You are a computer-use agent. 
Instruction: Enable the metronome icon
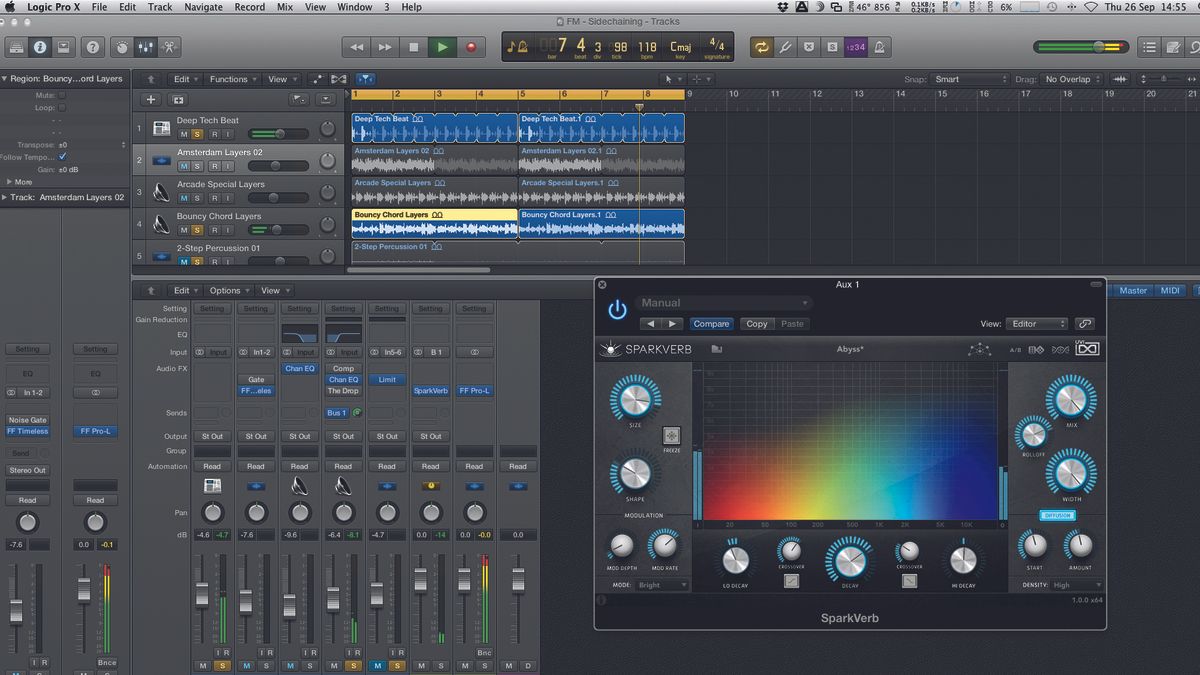[880, 46]
